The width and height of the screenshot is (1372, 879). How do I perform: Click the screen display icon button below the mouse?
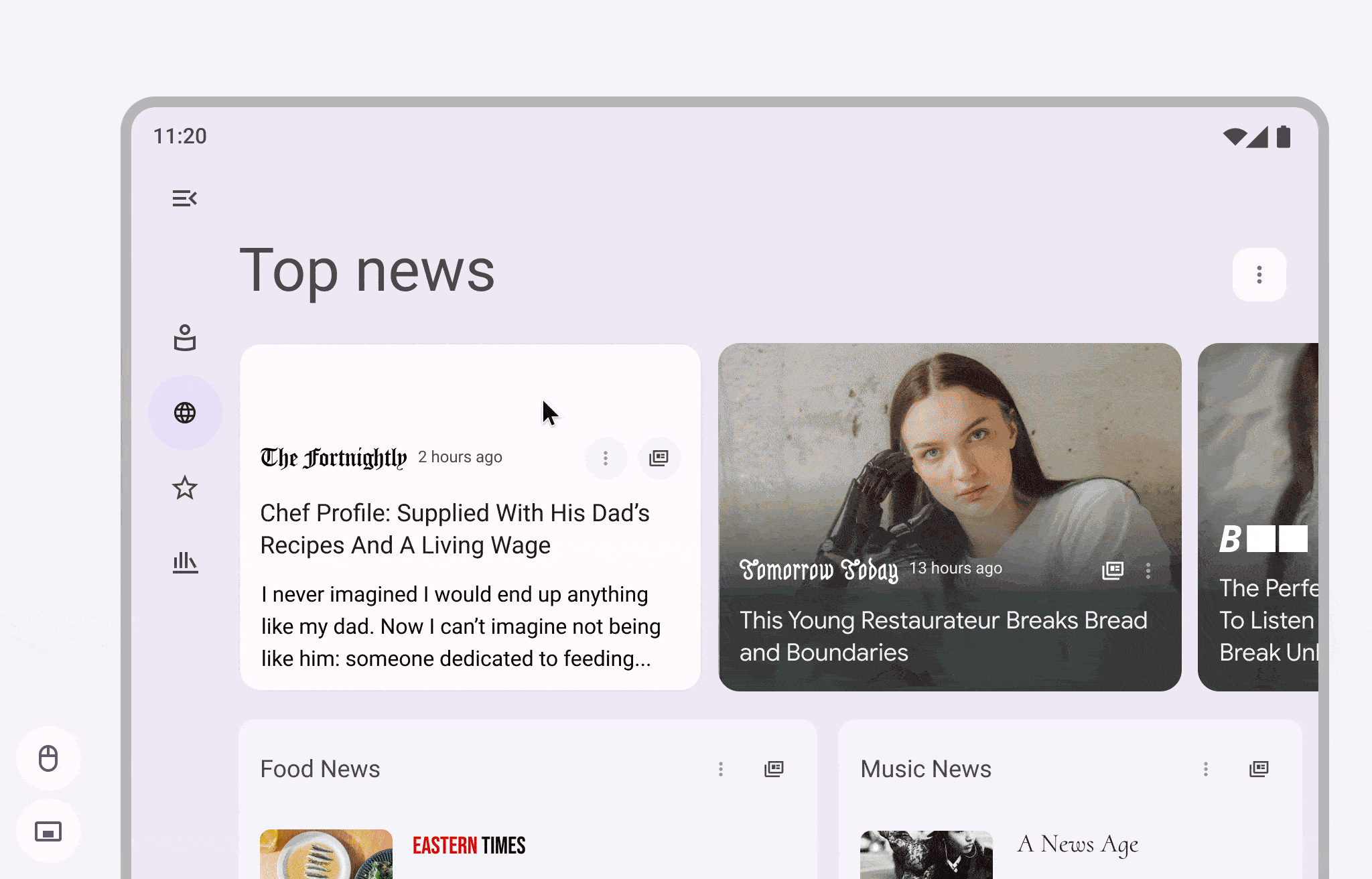(x=48, y=832)
